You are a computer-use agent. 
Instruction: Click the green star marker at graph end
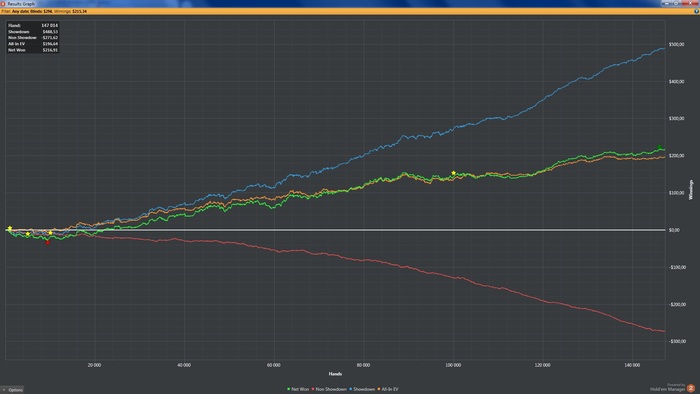pos(659,147)
